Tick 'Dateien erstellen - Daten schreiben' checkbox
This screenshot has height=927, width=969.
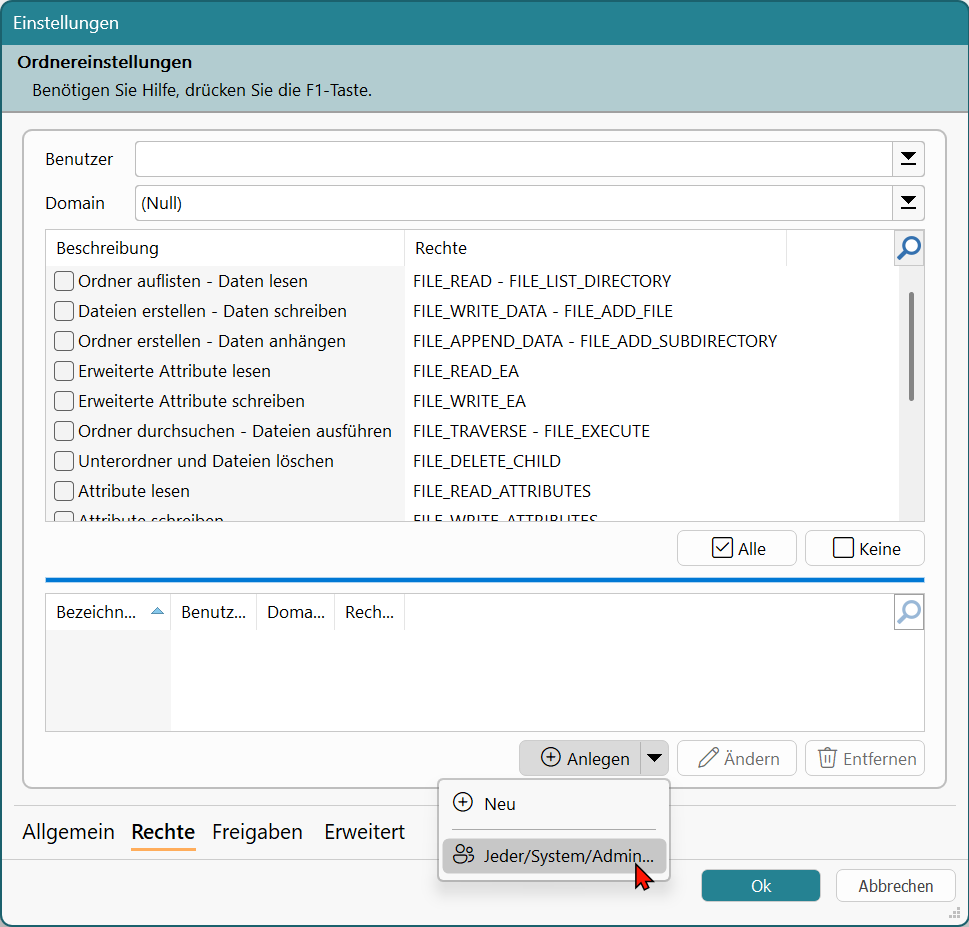[x=64, y=311]
